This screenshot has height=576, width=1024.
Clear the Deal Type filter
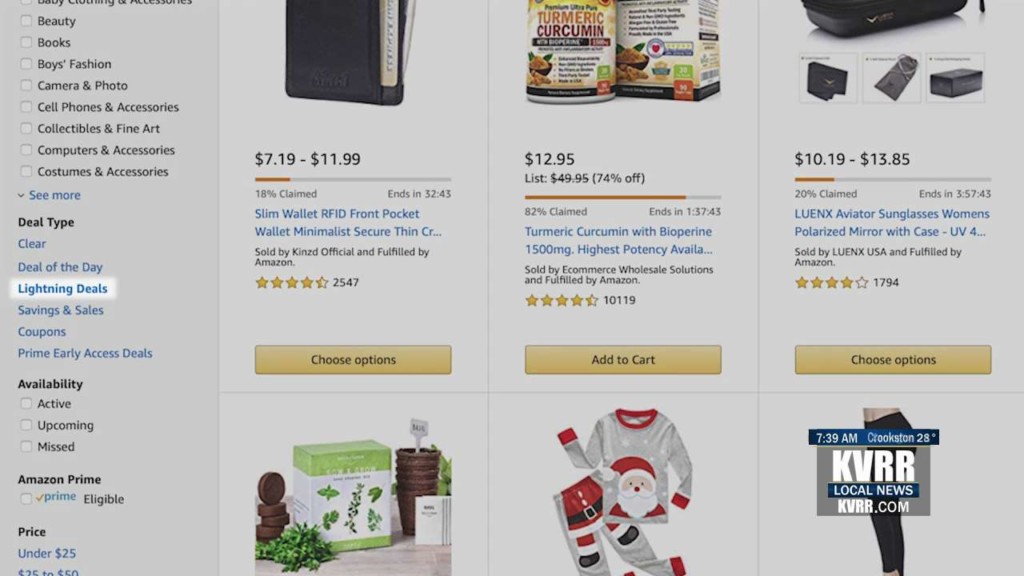point(32,244)
